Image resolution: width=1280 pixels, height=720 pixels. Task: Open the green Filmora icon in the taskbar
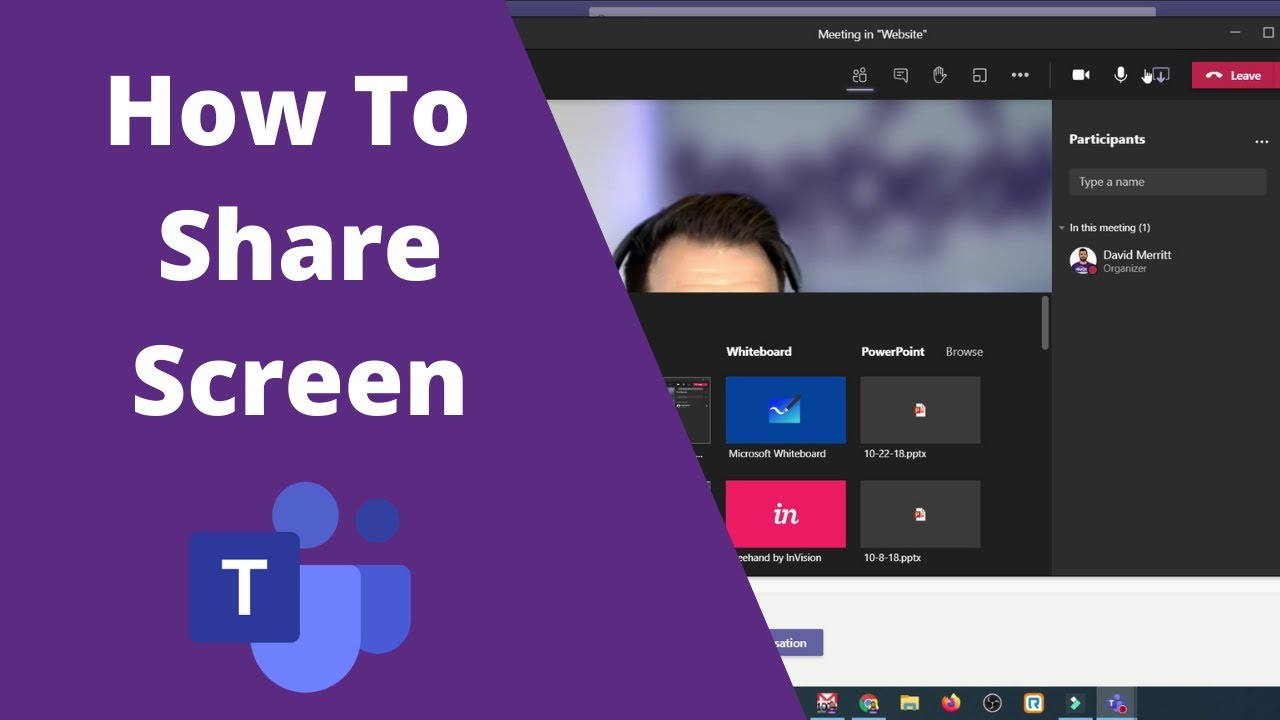[x=1075, y=703]
